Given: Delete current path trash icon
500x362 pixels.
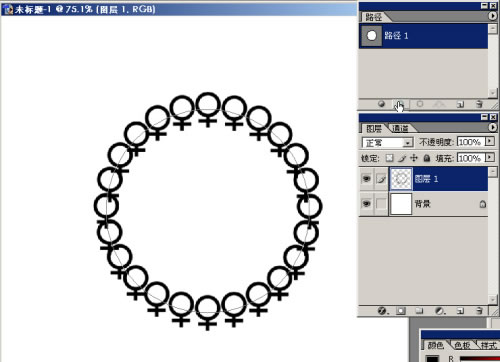Looking at the screenshot, I should [479, 104].
